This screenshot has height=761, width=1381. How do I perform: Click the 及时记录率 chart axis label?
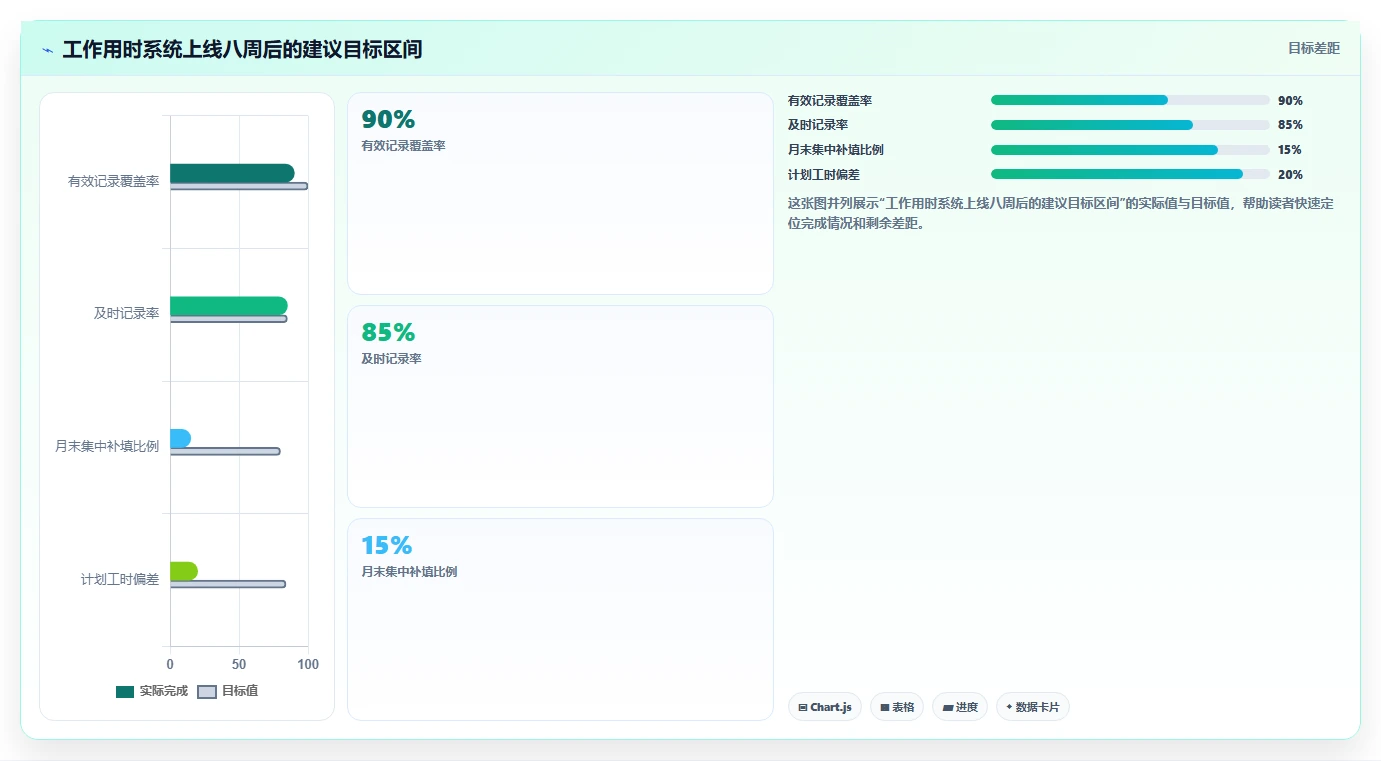127,314
